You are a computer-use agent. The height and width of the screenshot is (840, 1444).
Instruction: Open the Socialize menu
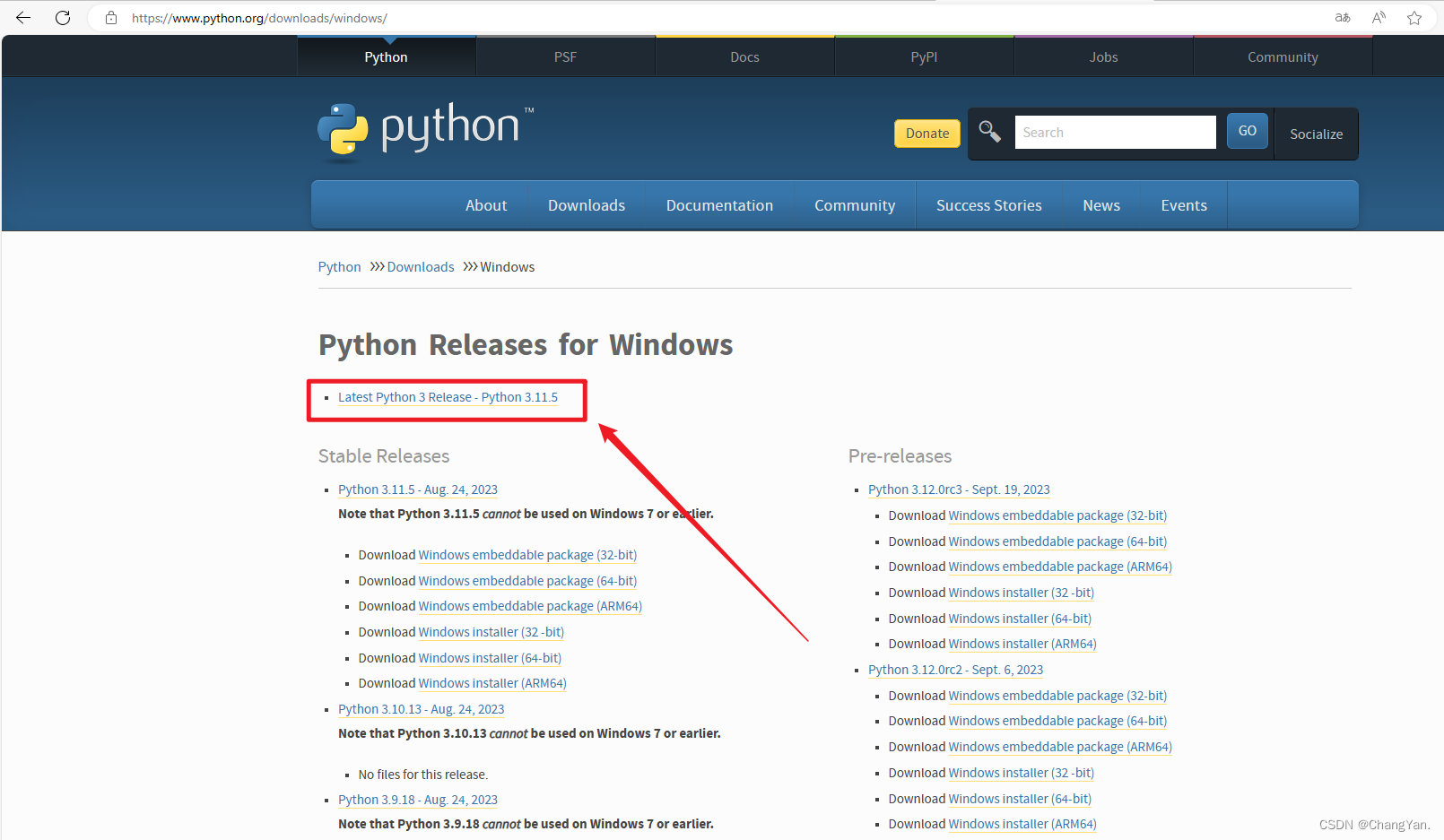[x=1316, y=134]
